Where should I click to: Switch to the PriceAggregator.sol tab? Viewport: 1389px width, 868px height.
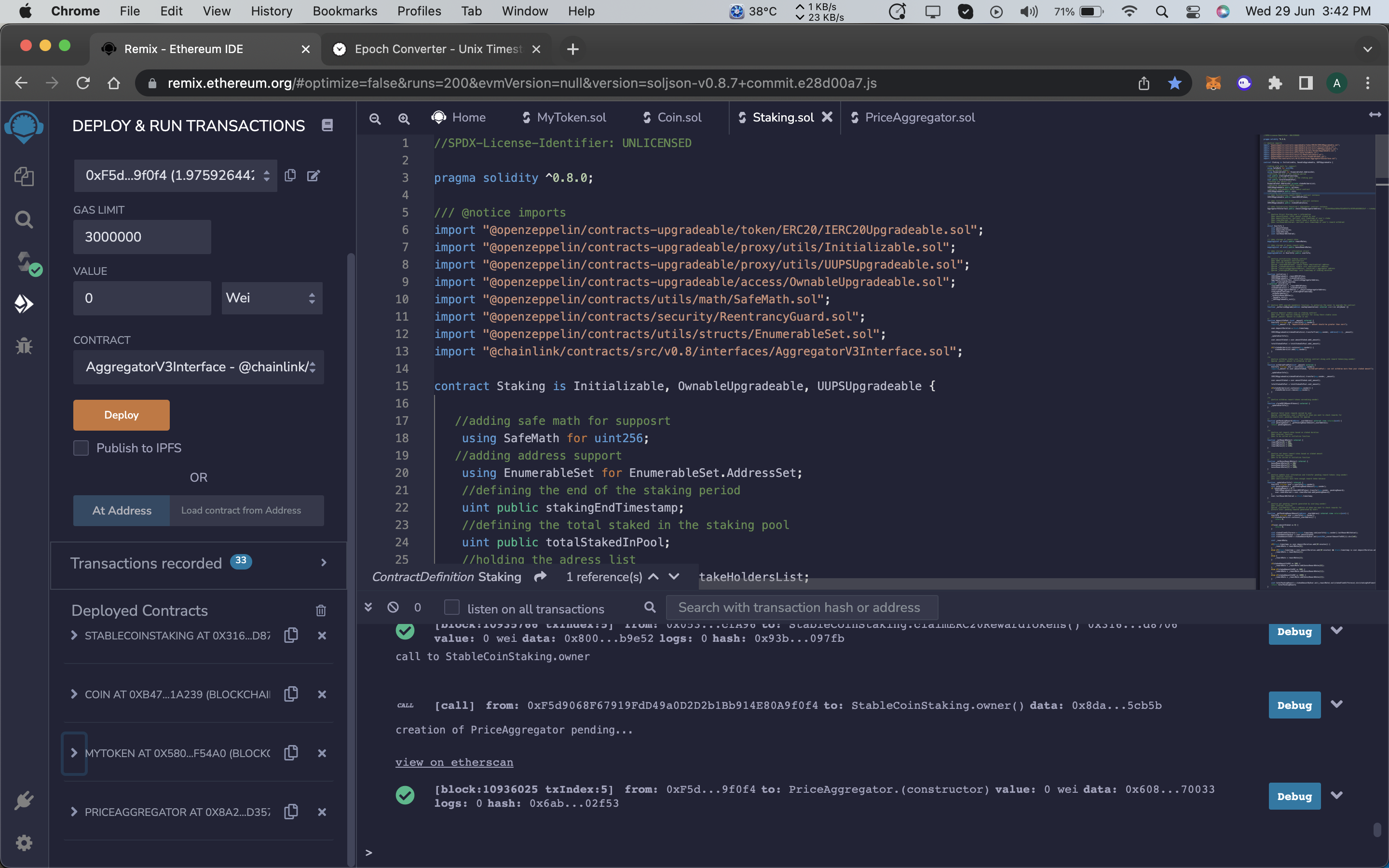point(912,117)
